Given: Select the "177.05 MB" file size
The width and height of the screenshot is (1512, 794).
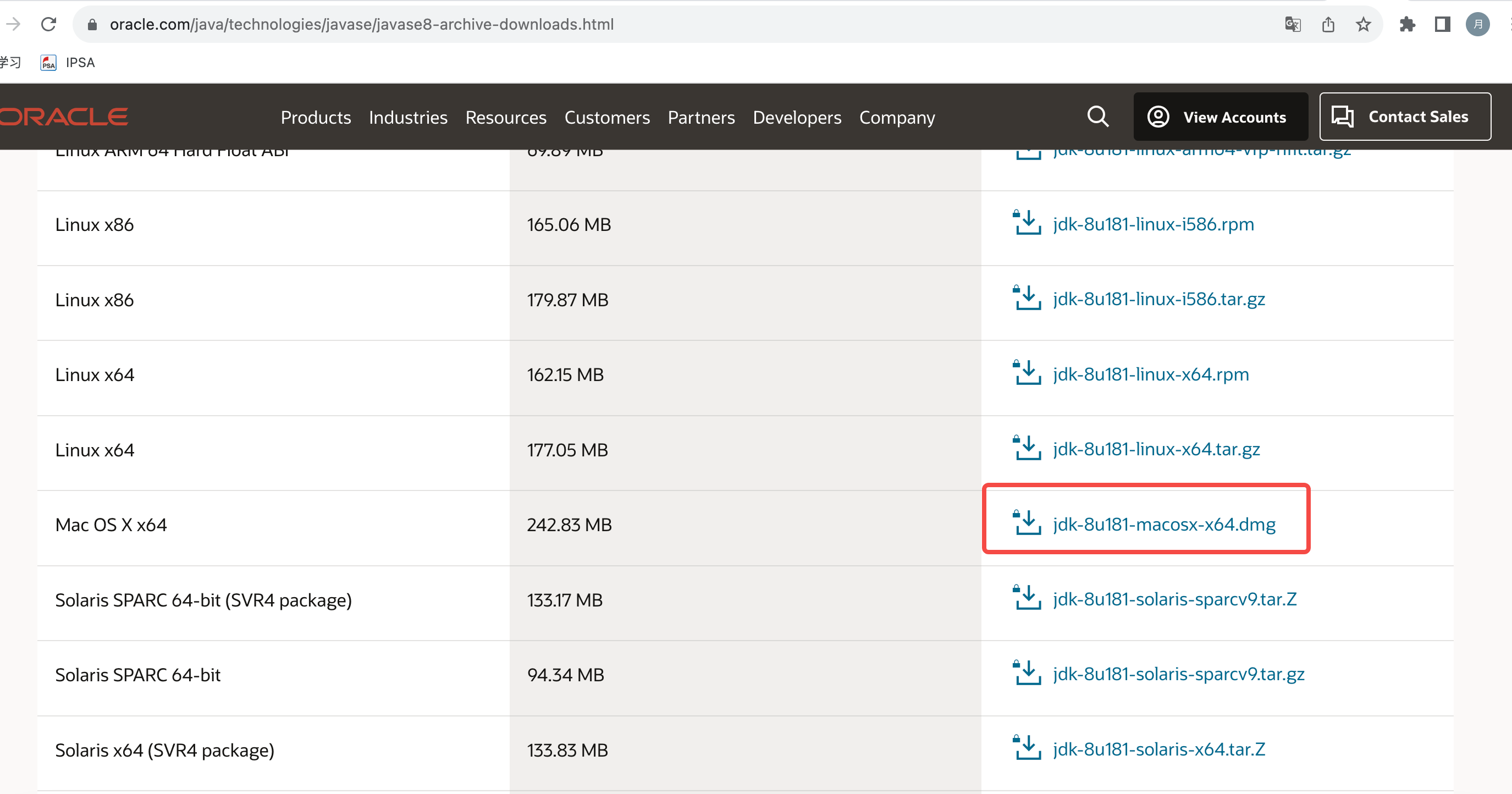Looking at the screenshot, I should pyautogui.click(x=567, y=450).
